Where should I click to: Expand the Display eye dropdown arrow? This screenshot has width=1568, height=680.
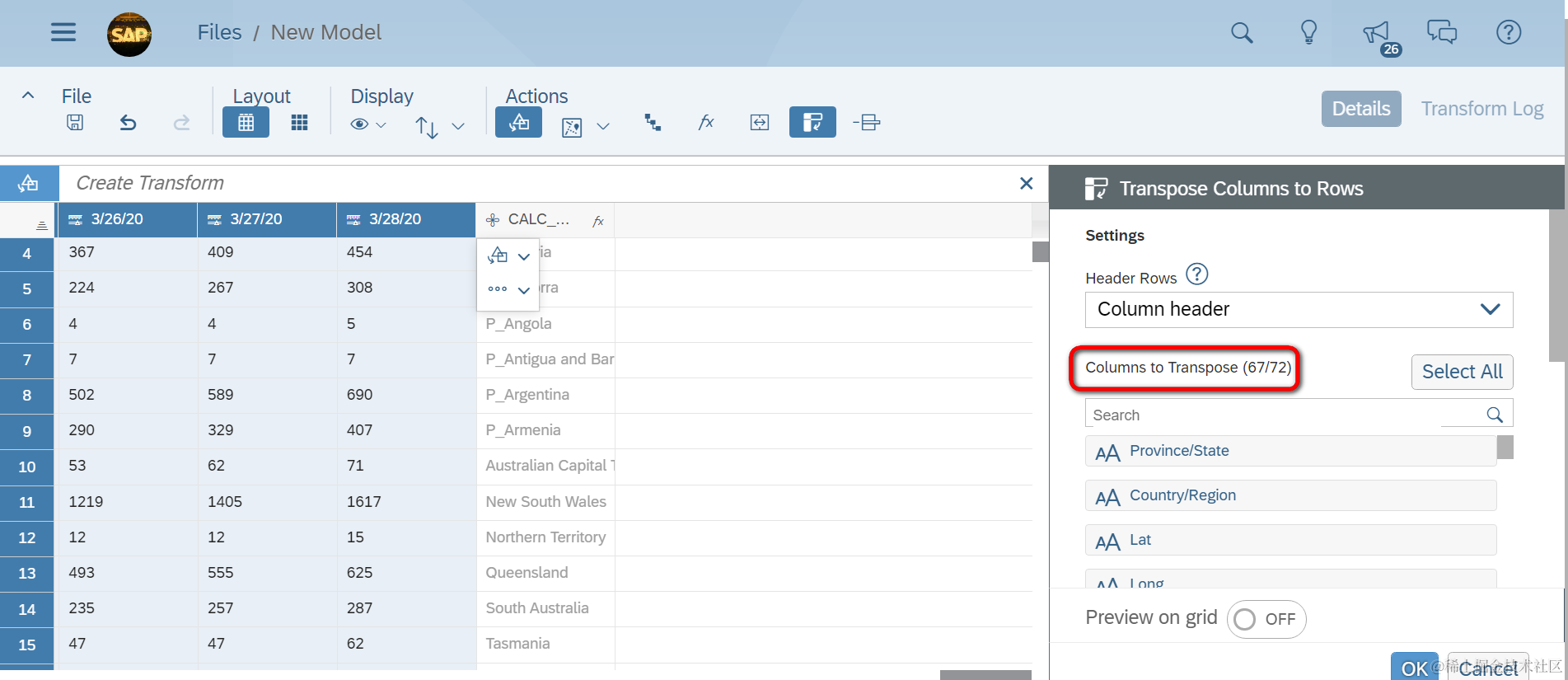381,125
